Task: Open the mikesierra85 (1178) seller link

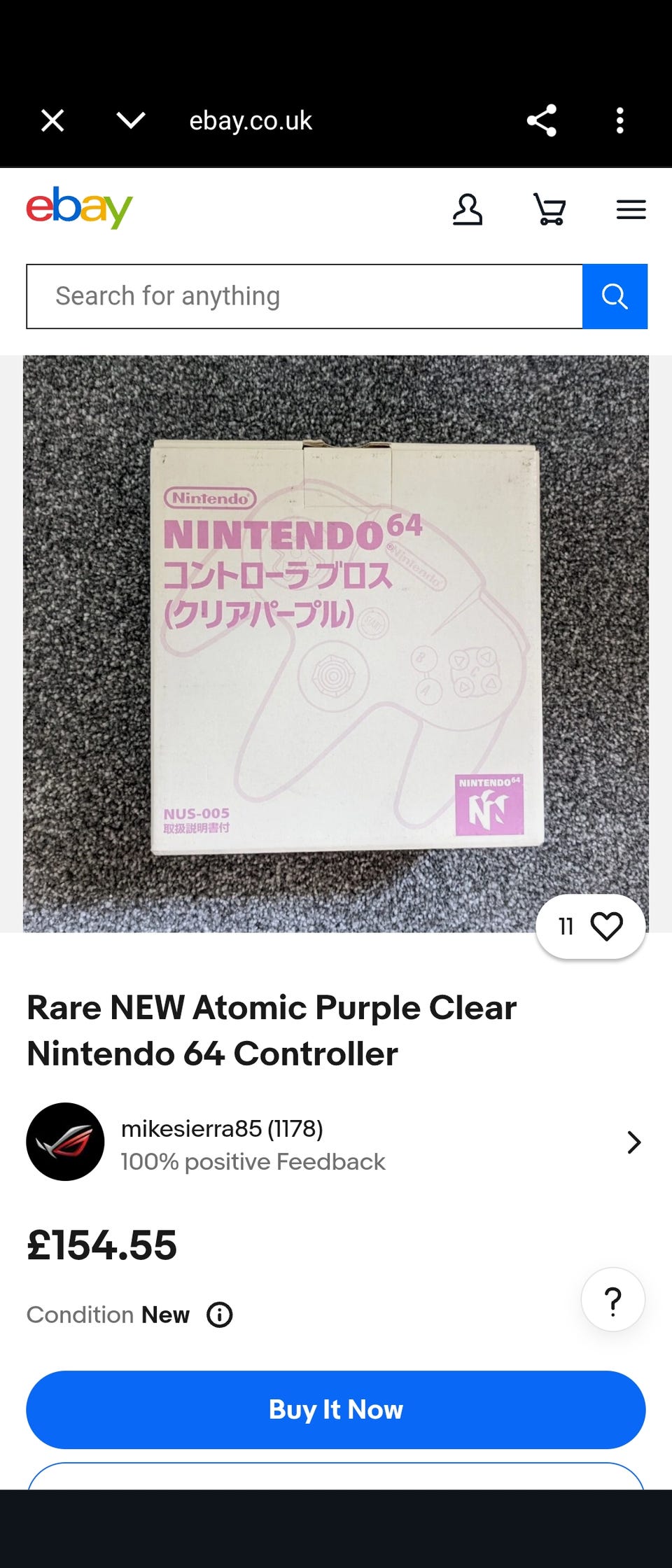Action: pyautogui.click(x=222, y=1128)
